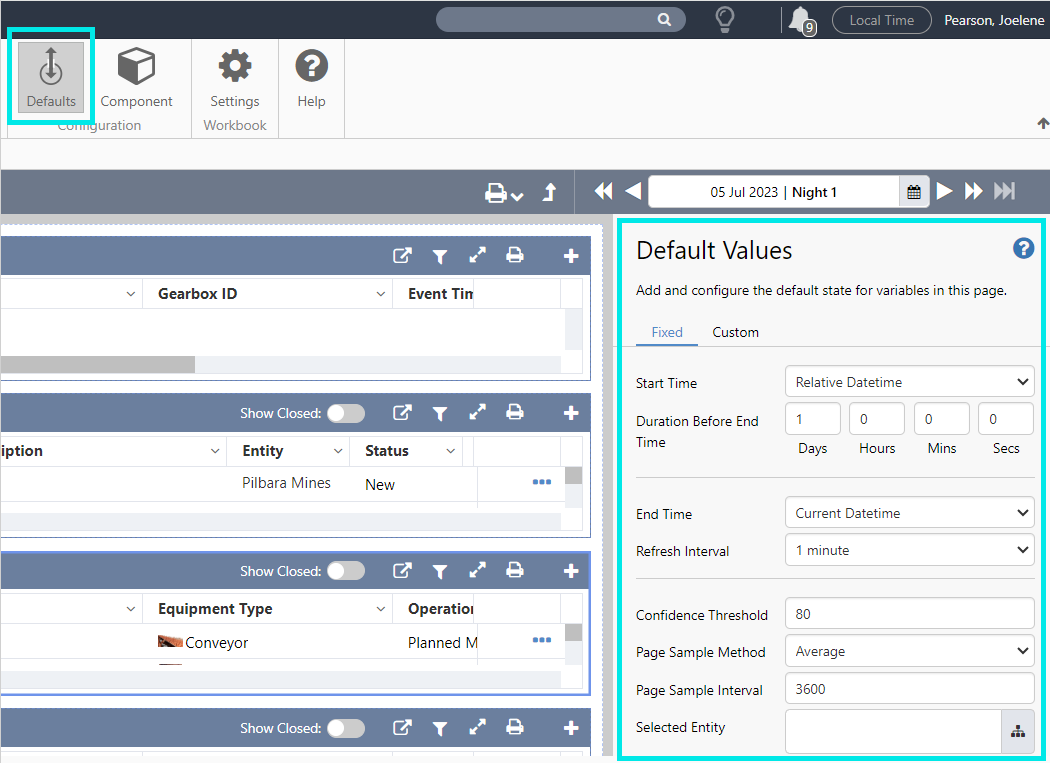
Task: Skip to the latest shift period
Action: click(1004, 192)
